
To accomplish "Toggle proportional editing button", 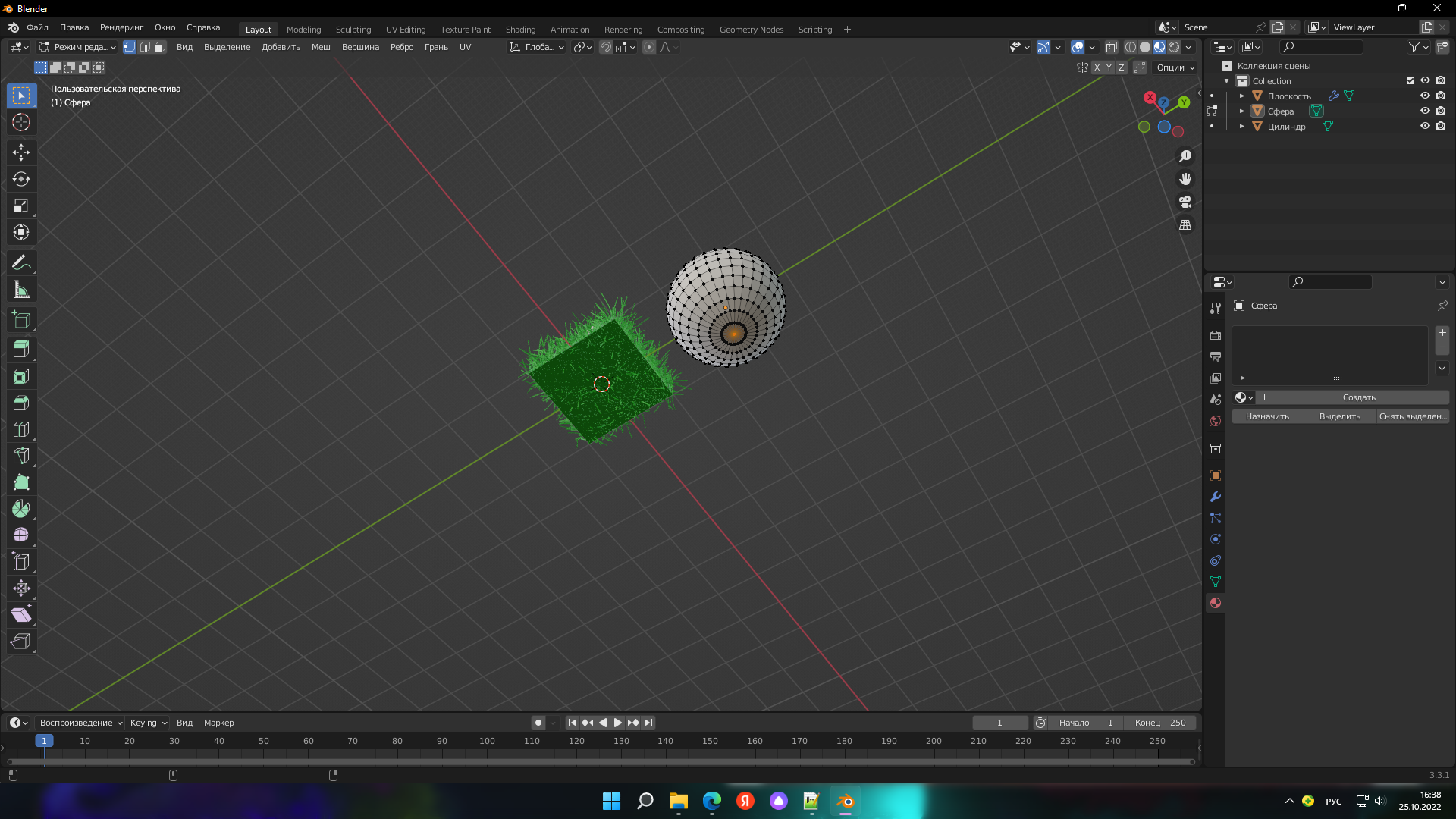I will [x=649, y=47].
